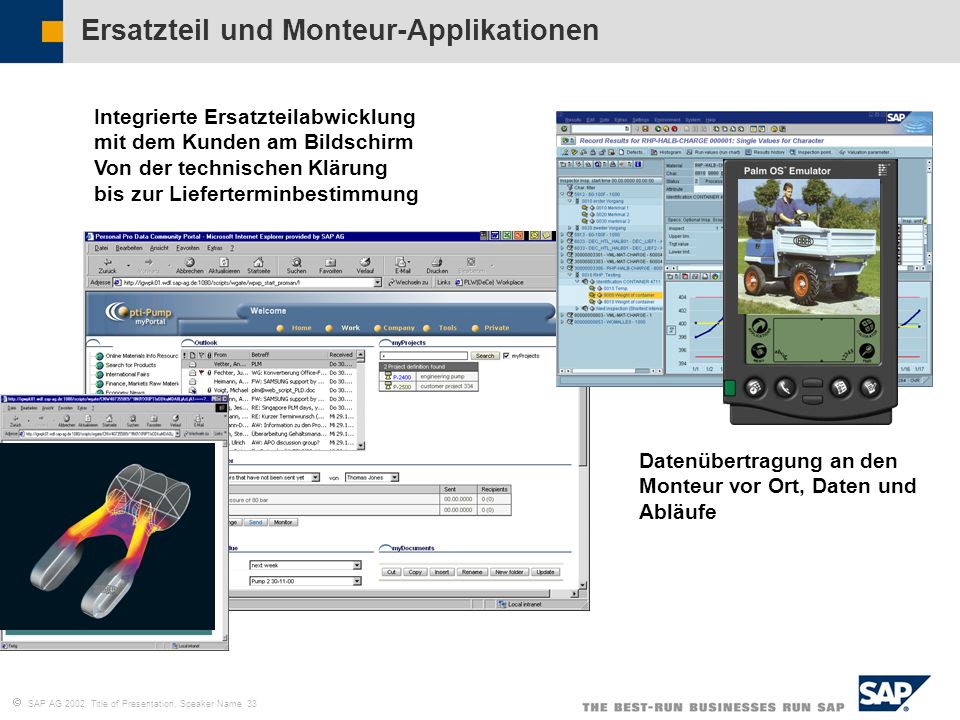The height and width of the screenshot is (720, 960).
Task: Tap the Menu silkscreen icon on Palm emulator
Action: click(759, 351)
